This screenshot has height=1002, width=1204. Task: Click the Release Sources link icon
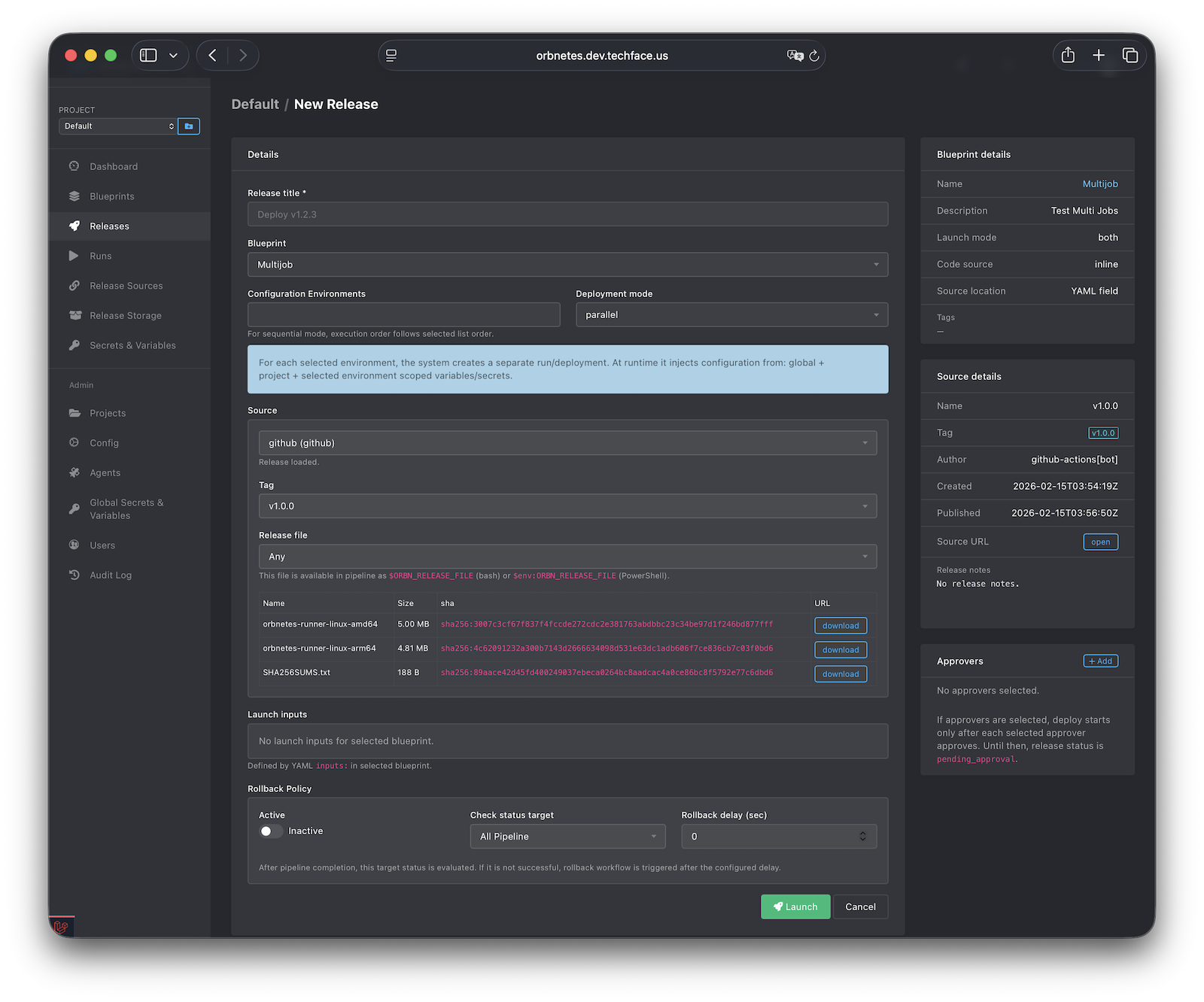tap(74, 286)
